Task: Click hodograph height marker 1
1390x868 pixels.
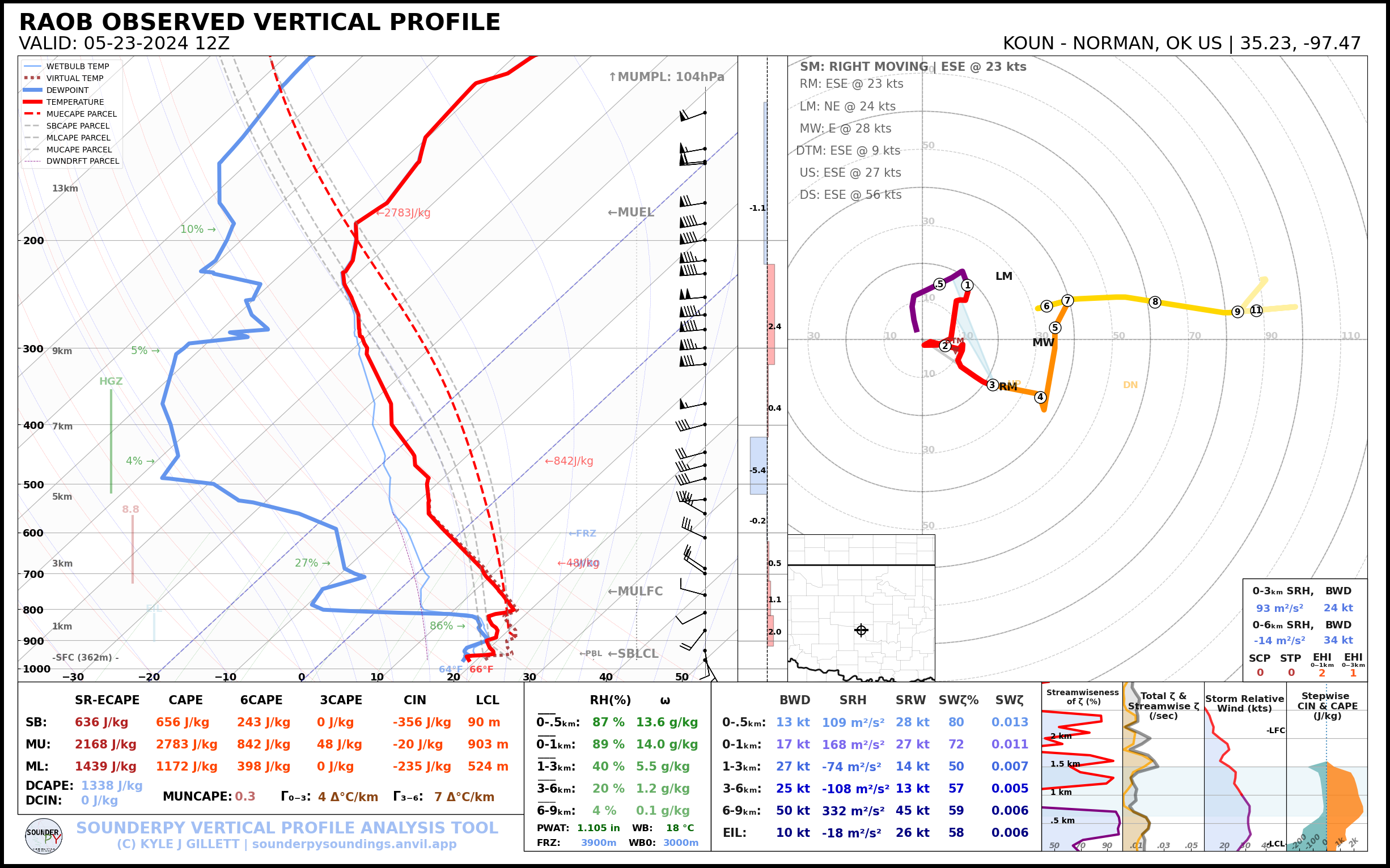Action: 967,286
